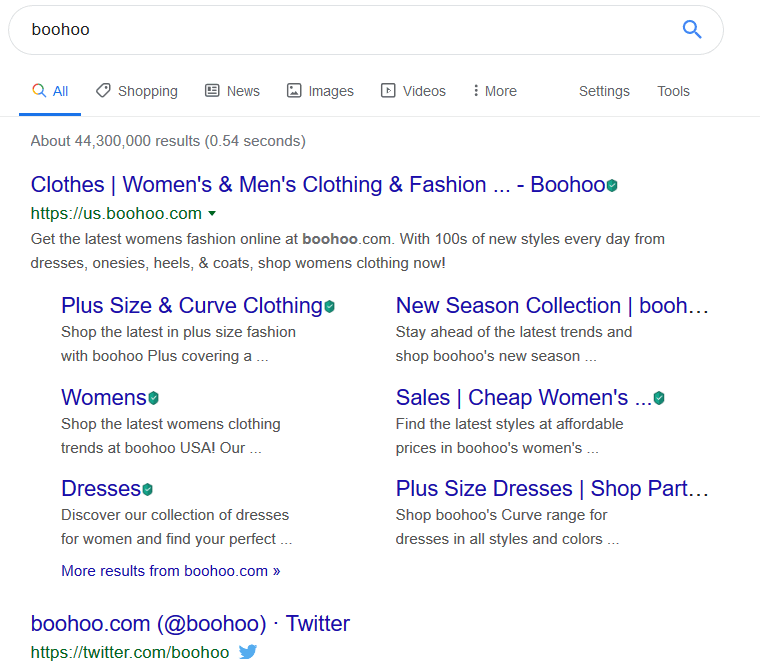Click text 'Shop the latest womens clothing'

point(171,424)
